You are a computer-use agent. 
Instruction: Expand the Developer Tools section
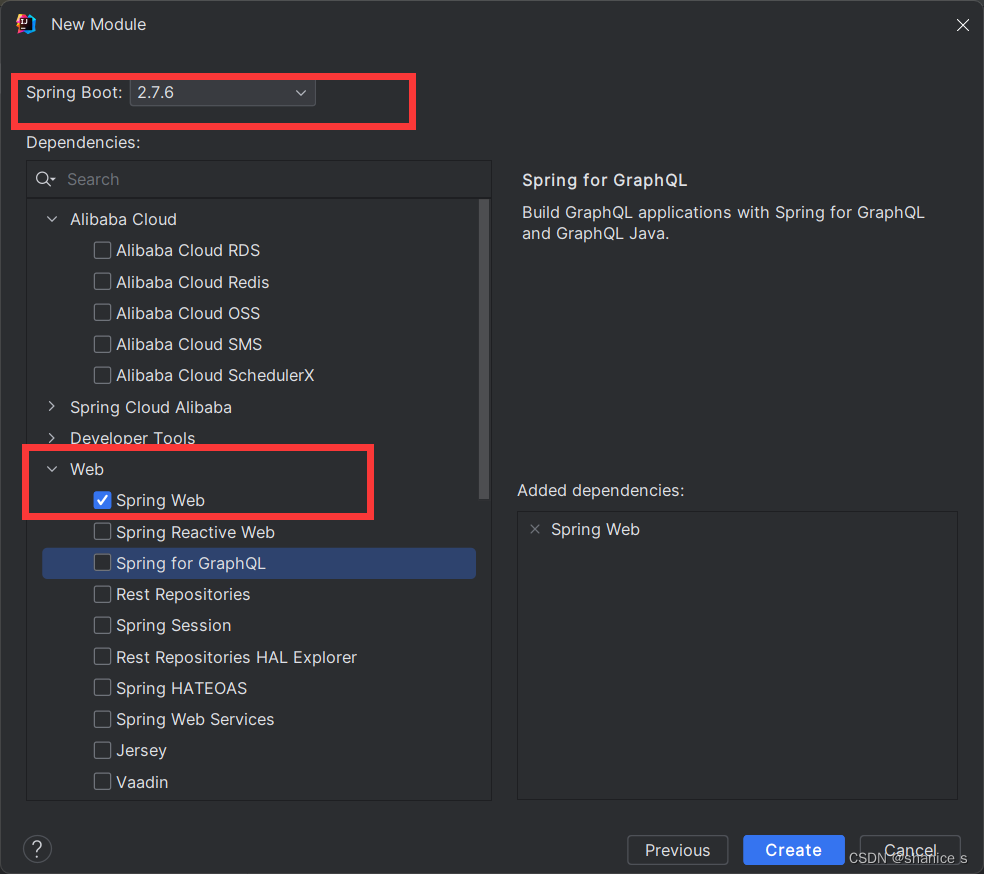pos(51,438)
